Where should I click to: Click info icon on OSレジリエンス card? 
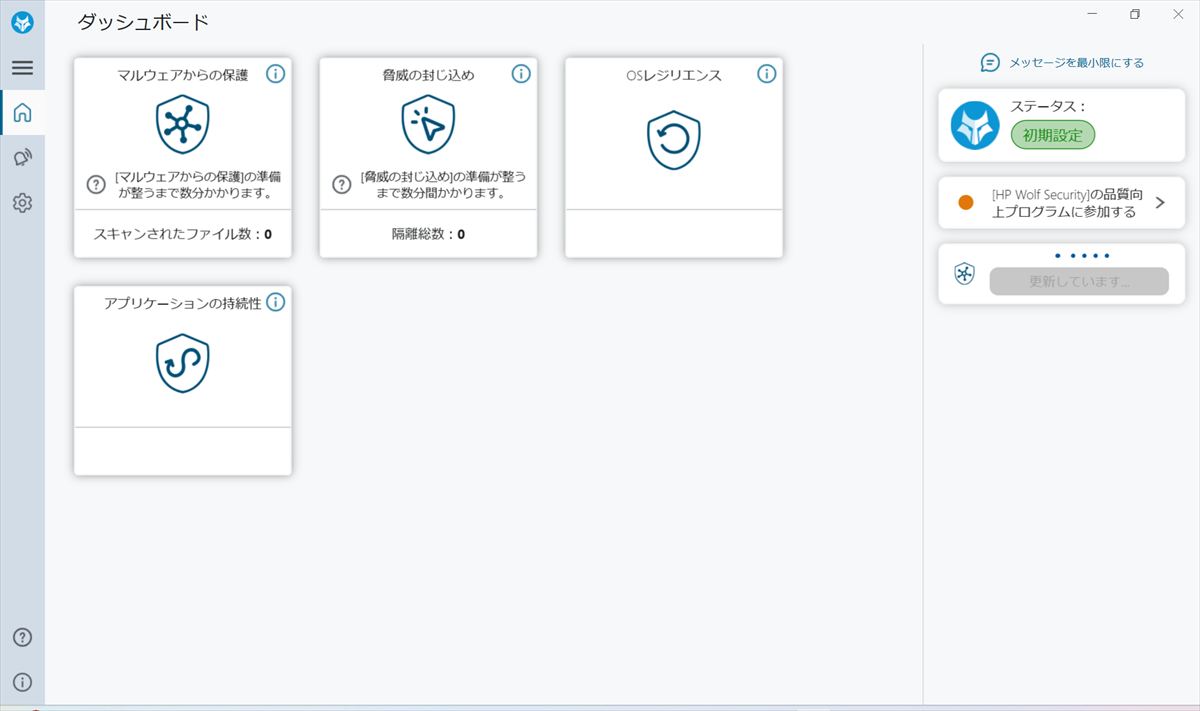[x=767, y=74]
